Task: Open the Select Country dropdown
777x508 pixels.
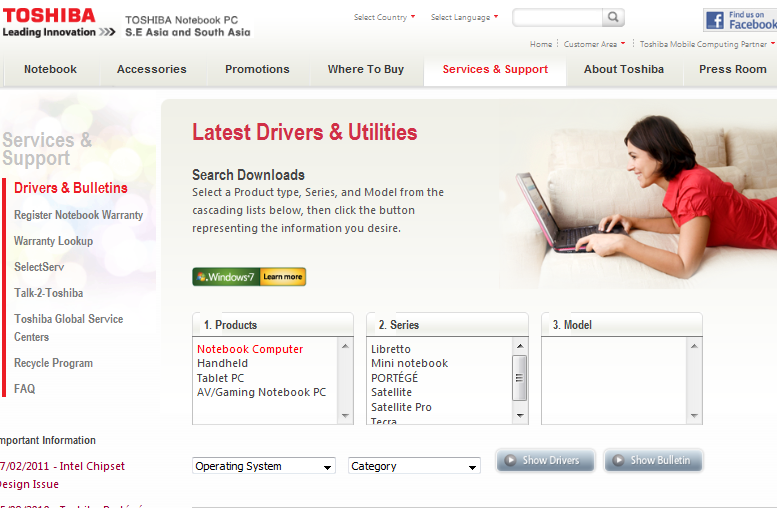Action: pos(385,17)
